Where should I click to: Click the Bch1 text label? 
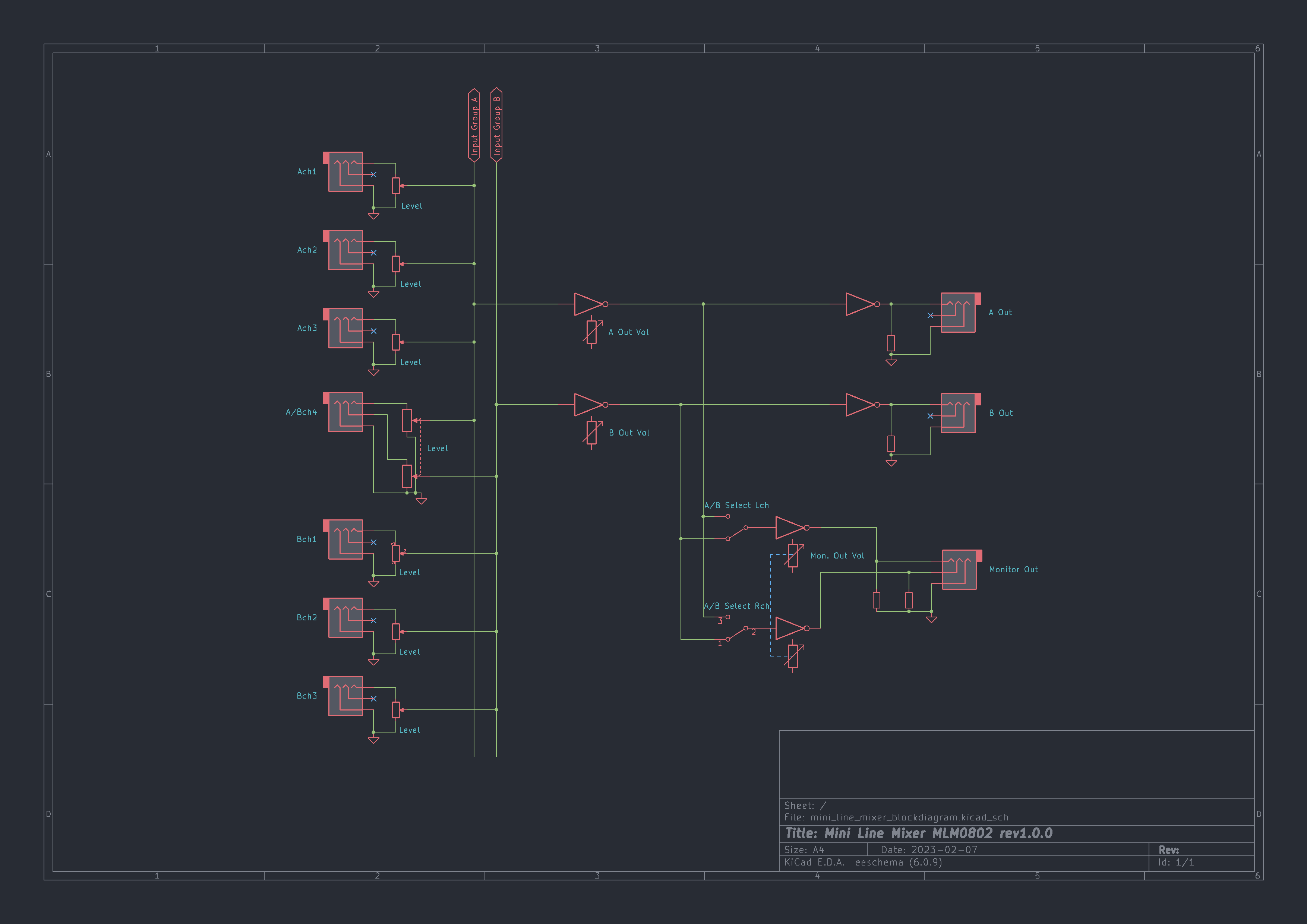point(306,539)
